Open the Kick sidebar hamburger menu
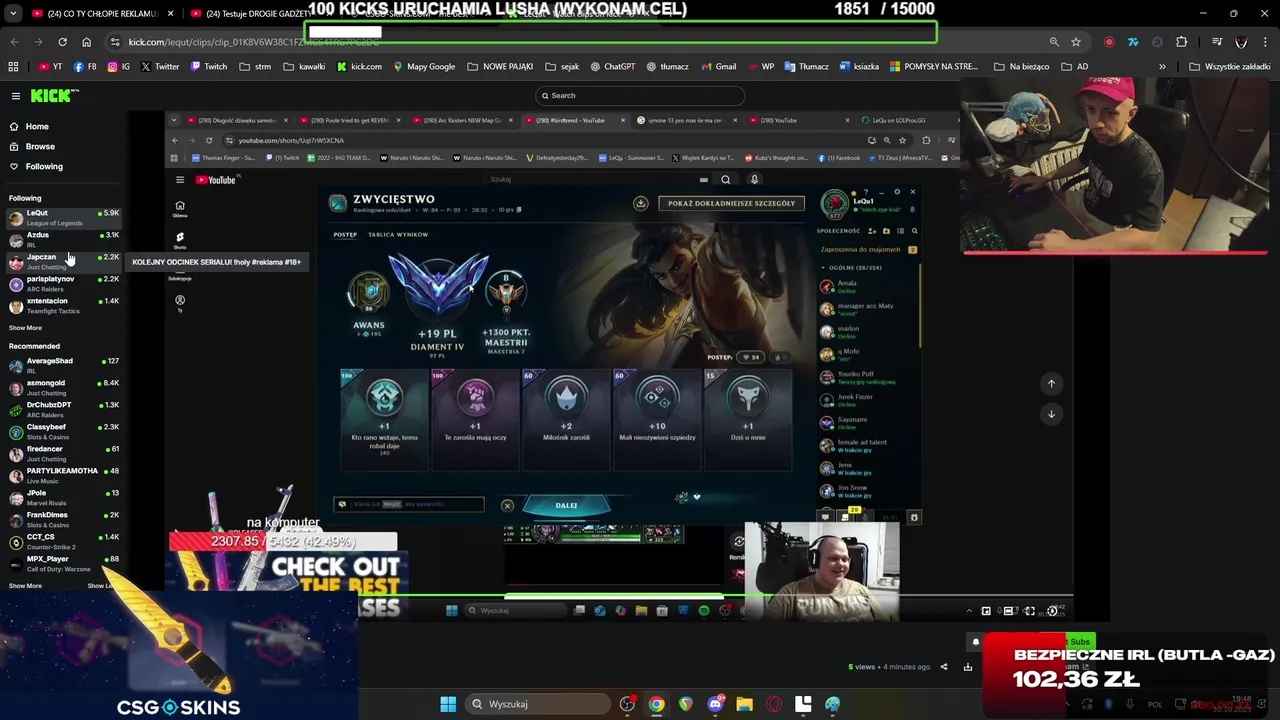1280x720 pixels. 16,96
